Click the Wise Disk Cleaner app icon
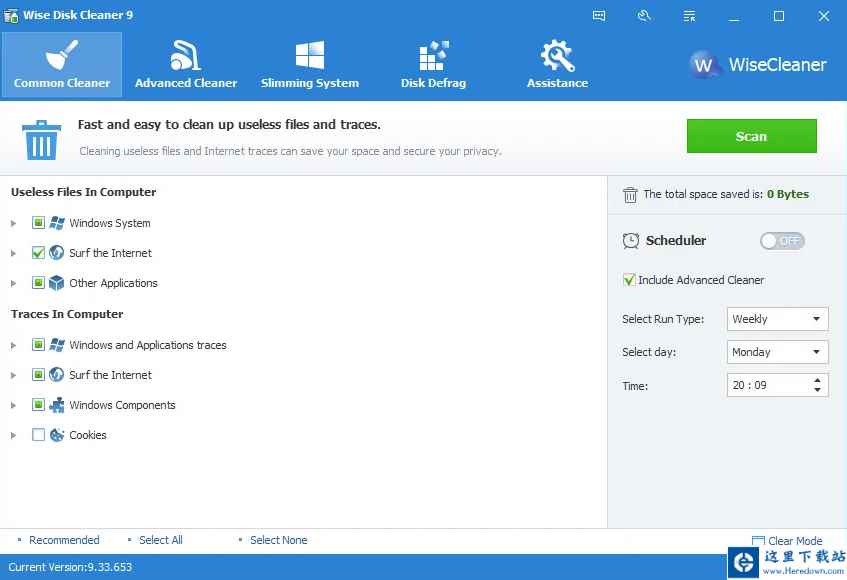Screen dimensions: 847x580 click(x=11, y=15)
